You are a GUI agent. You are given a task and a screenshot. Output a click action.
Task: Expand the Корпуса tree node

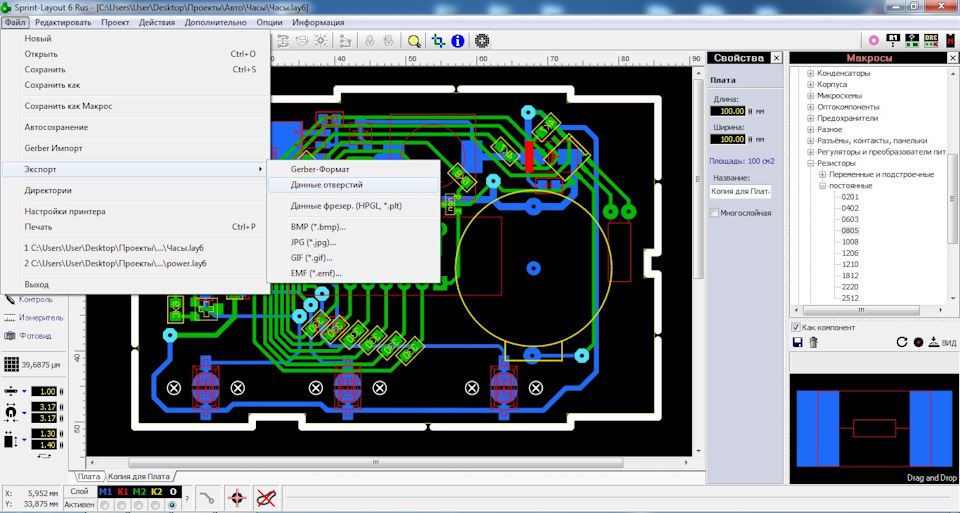click(x=811, y=84)
